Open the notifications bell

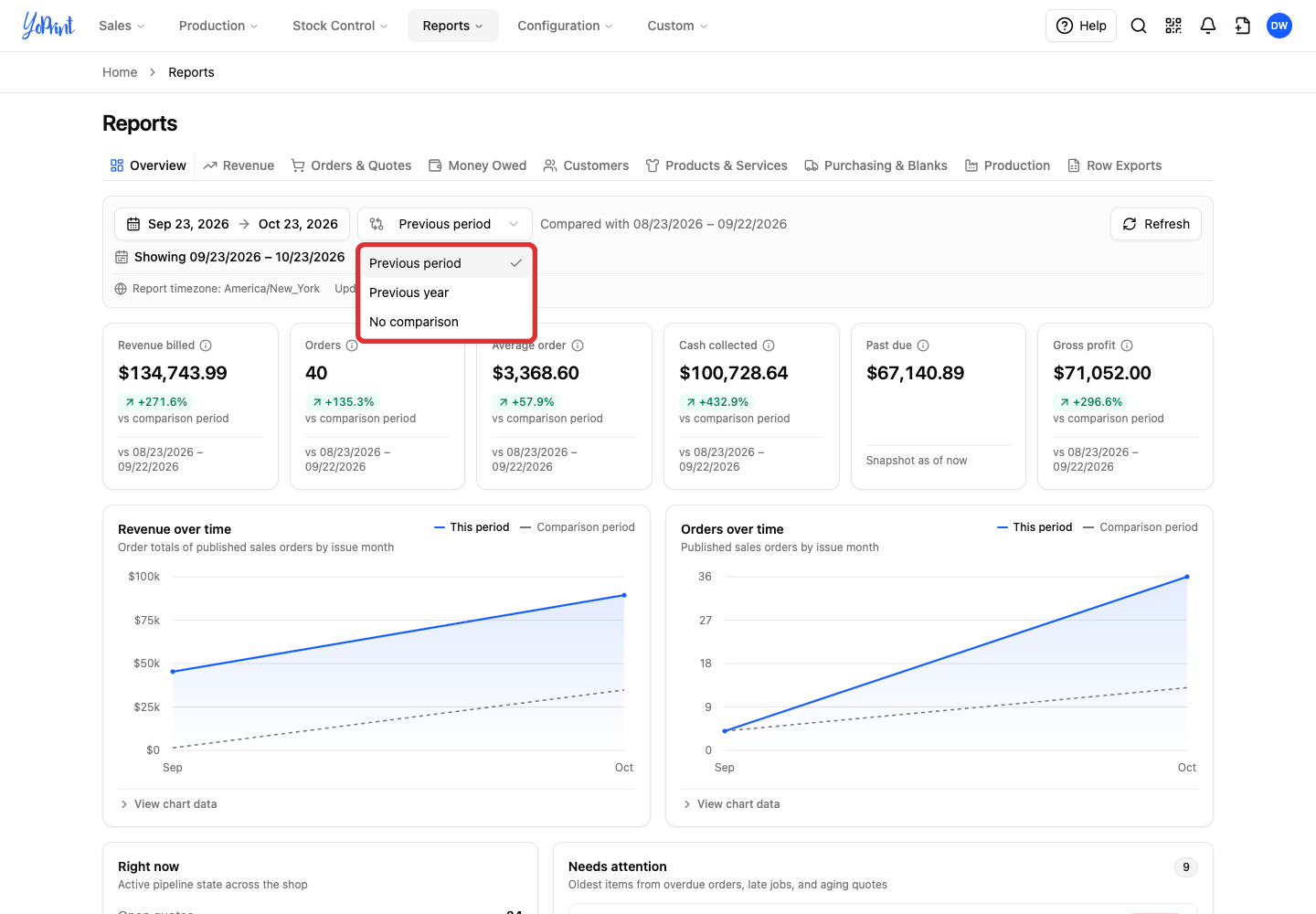tap(1208, 26)
